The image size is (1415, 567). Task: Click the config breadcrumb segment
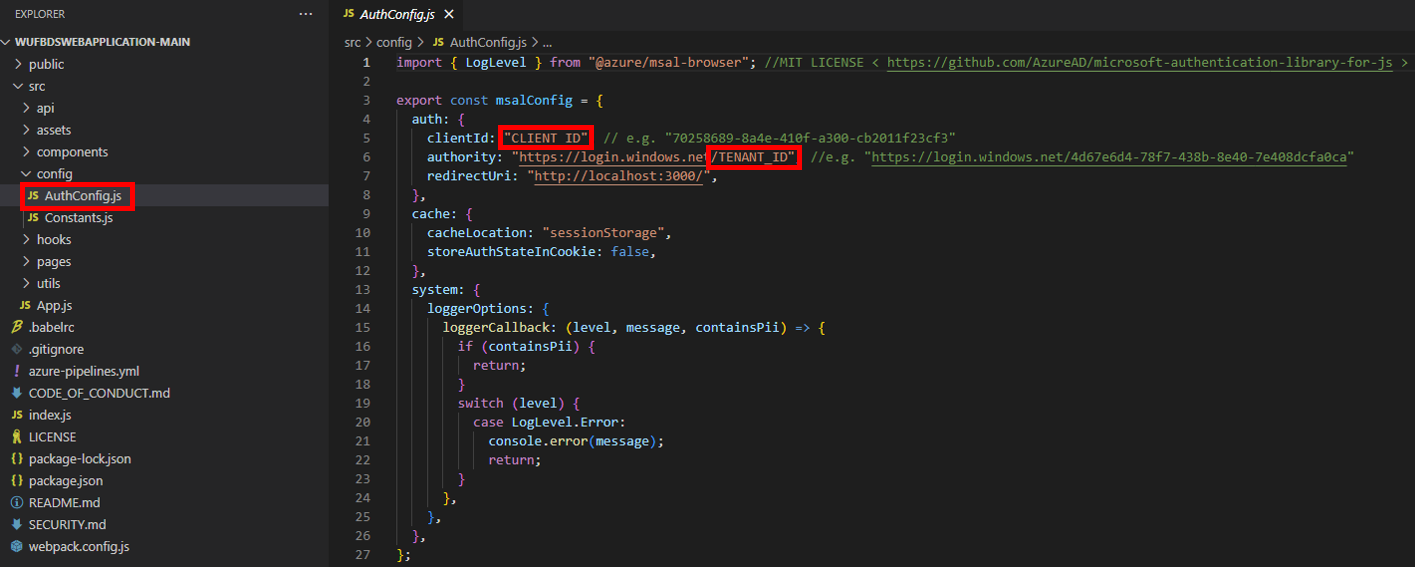click(x=394, y=43)
